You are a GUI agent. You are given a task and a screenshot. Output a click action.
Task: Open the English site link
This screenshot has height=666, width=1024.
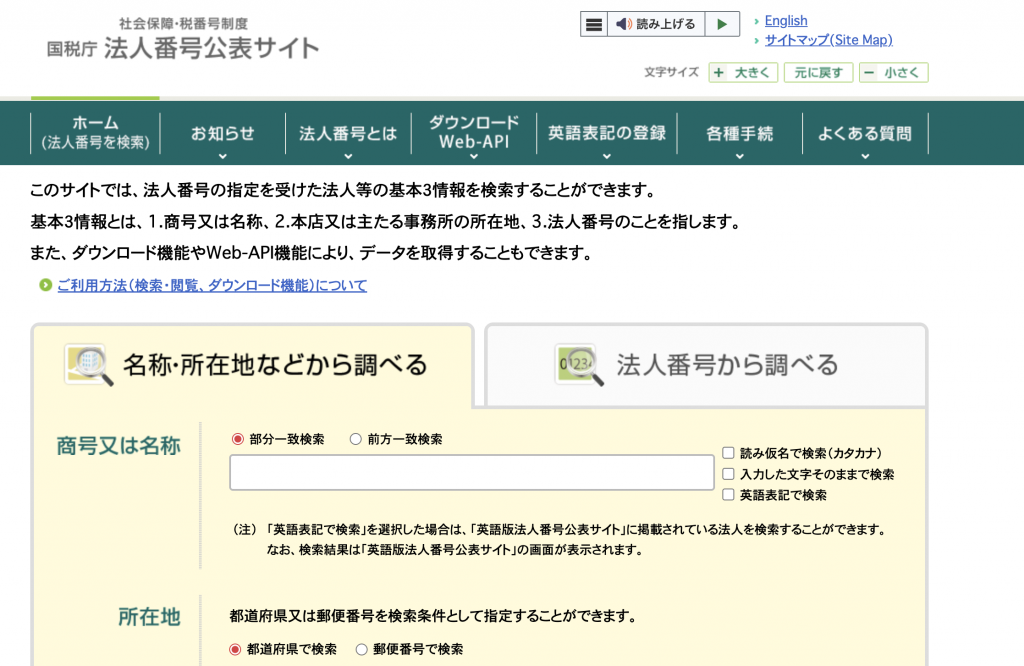click(786, 21)
